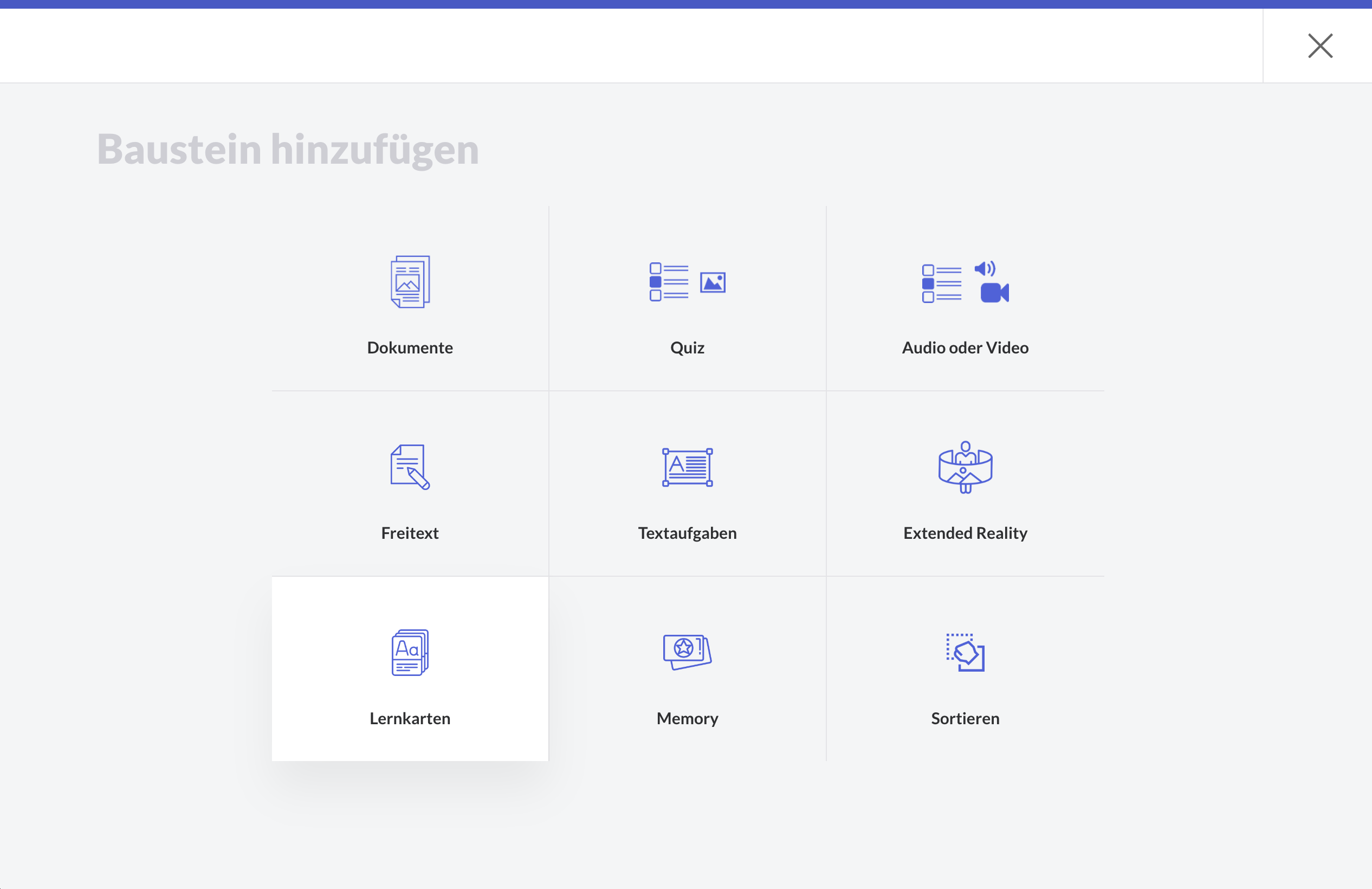The width and height of the screenshot is (1372, 889).
Task: Click the image icon in Quiz tile
Action: click(713, 282)
